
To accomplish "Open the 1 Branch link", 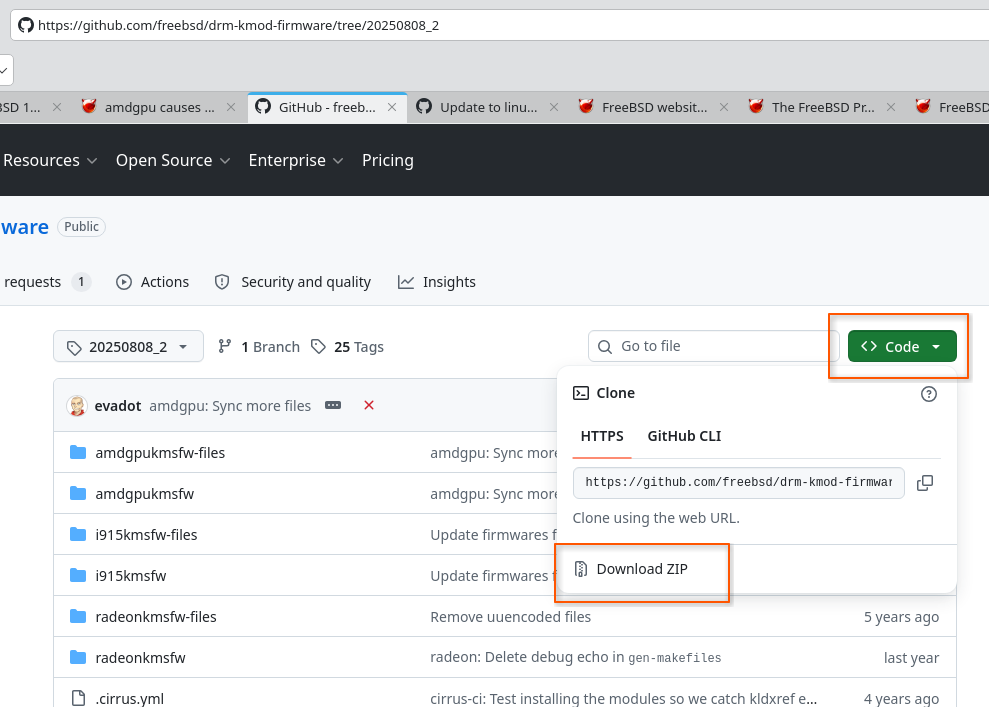I will (259, 346).
